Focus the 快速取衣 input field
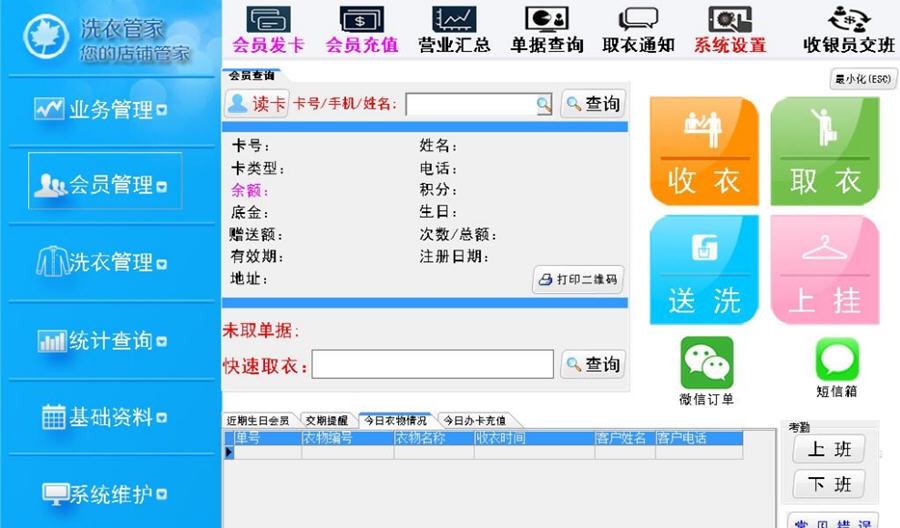The image size is (900, 528). (433, 364)
